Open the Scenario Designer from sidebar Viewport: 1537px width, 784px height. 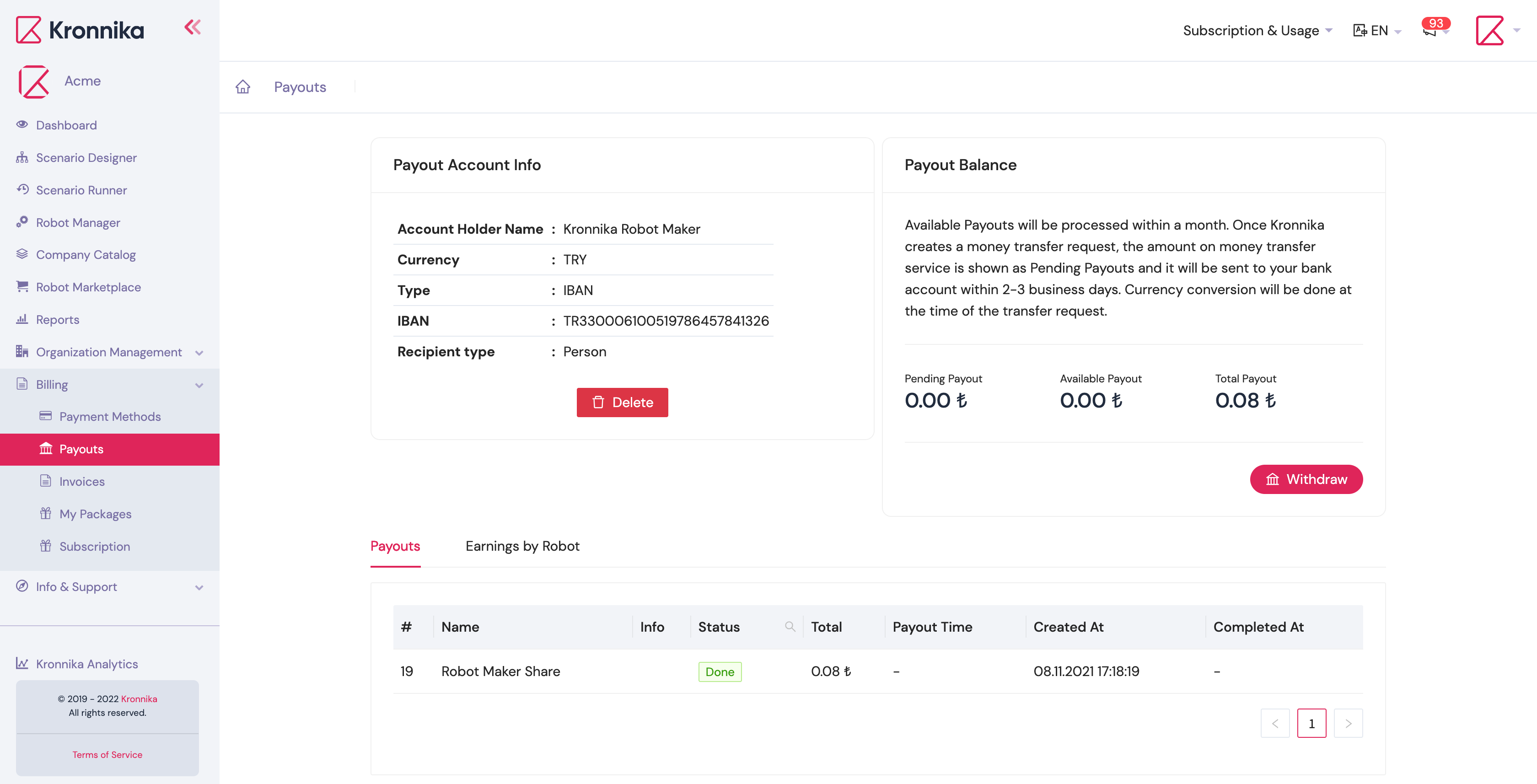point(86,157)
